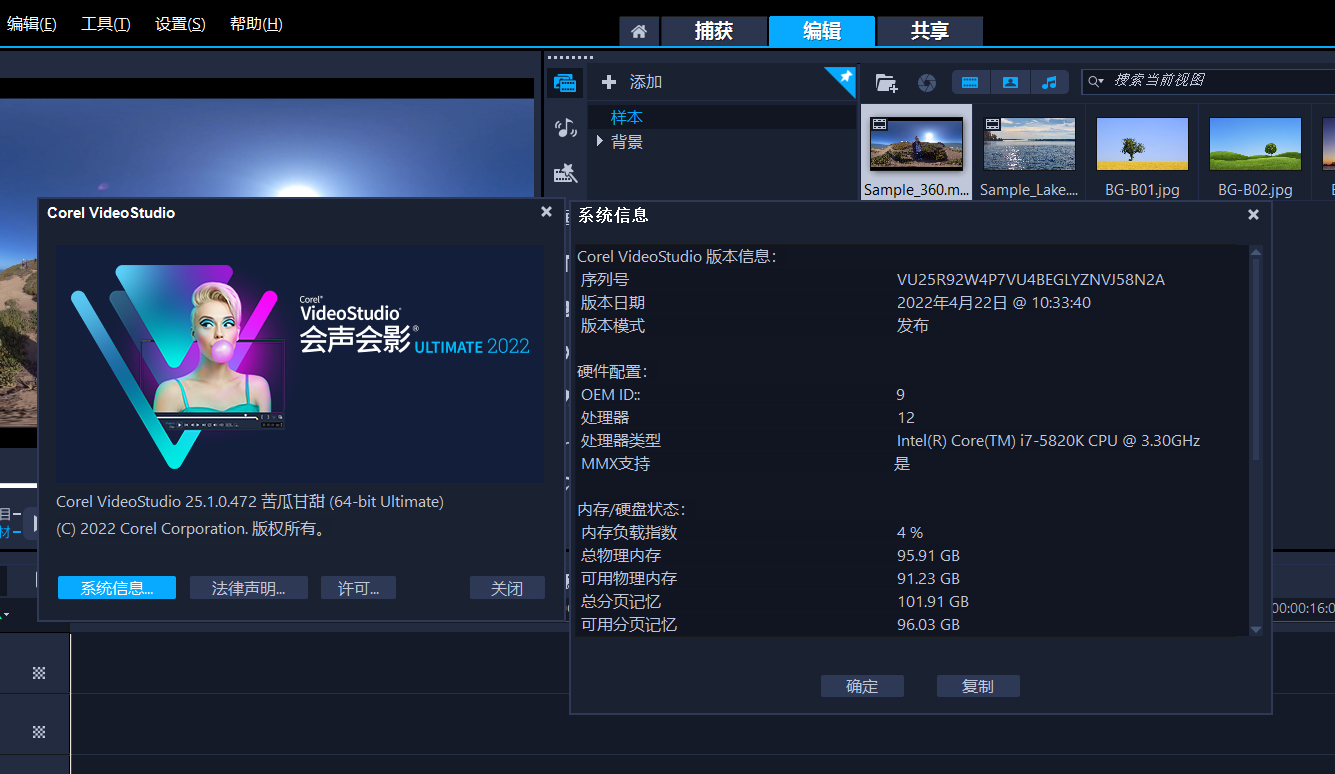Click the 内存负载指数 value 4 %
The width and height of the screenshot is (1335, 774).
click(910, 533)
